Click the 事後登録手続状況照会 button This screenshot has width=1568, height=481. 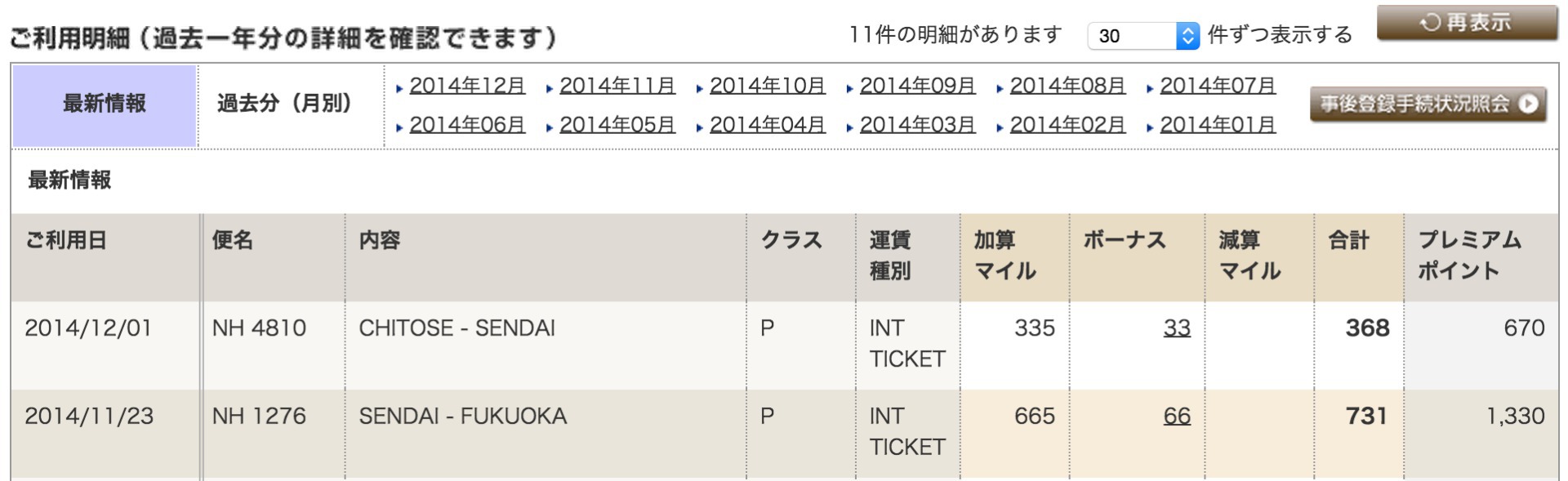1416,105
